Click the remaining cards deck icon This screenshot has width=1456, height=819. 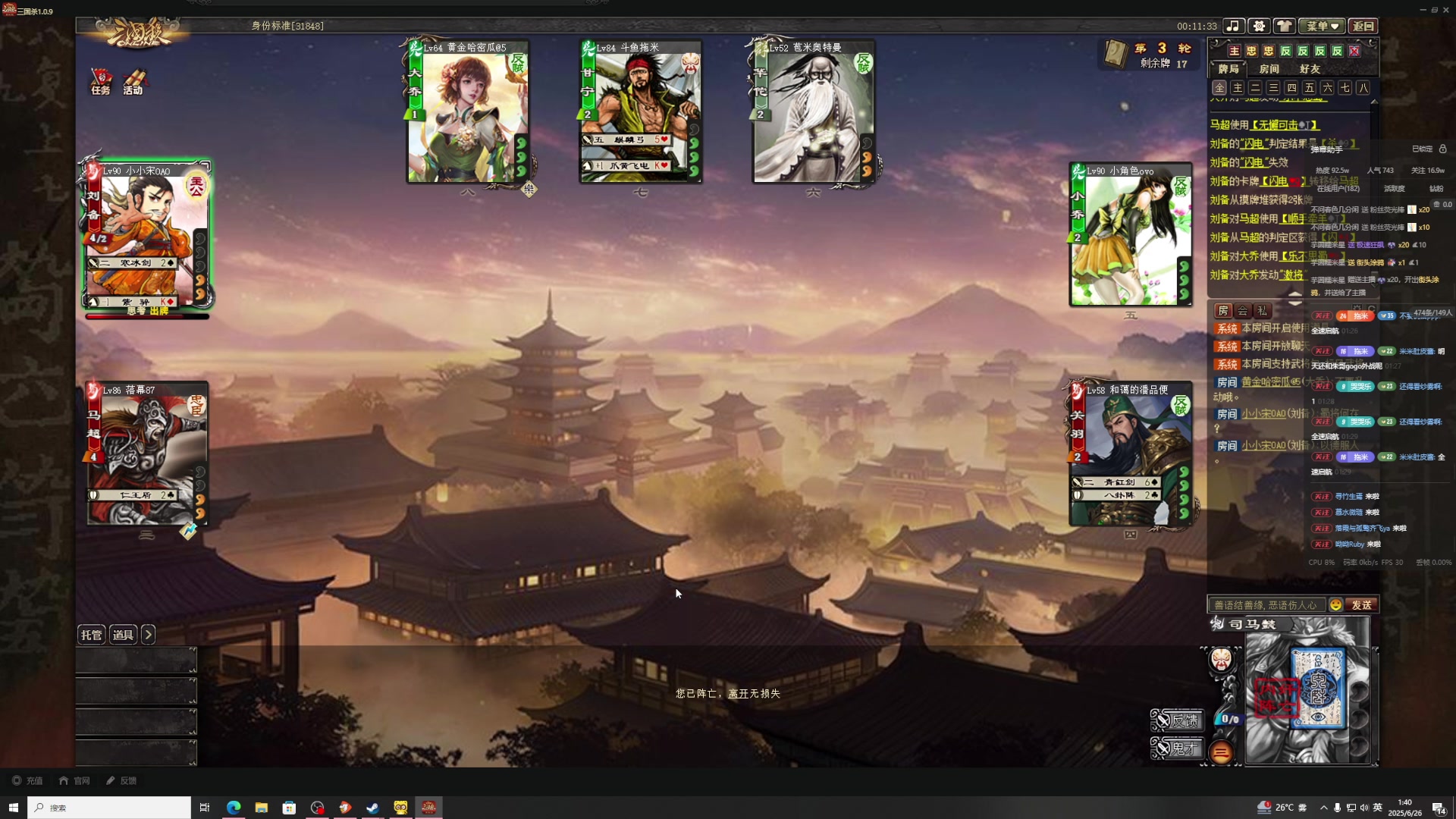(1116, 55)
